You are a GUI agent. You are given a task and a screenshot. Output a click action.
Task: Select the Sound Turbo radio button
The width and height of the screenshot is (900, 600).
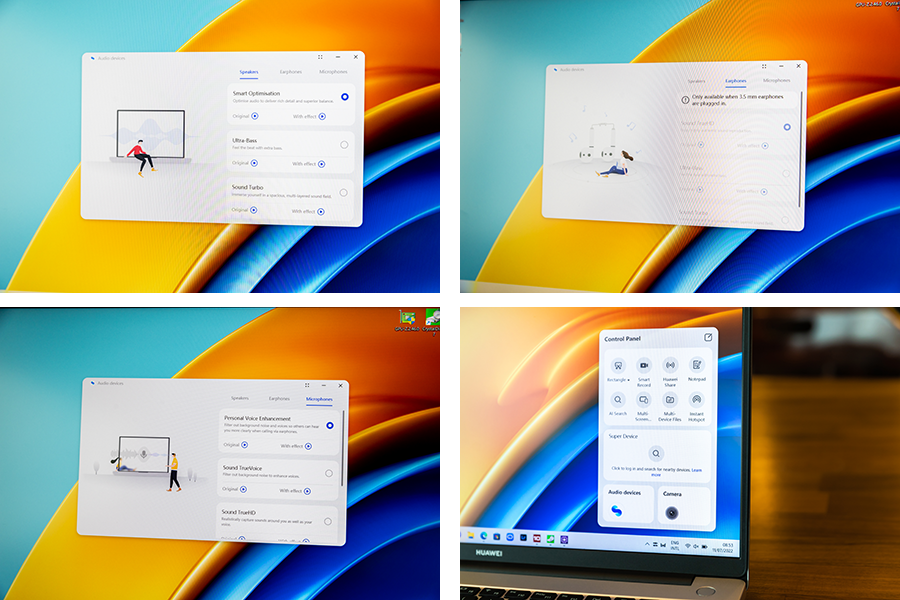point(343,193)
